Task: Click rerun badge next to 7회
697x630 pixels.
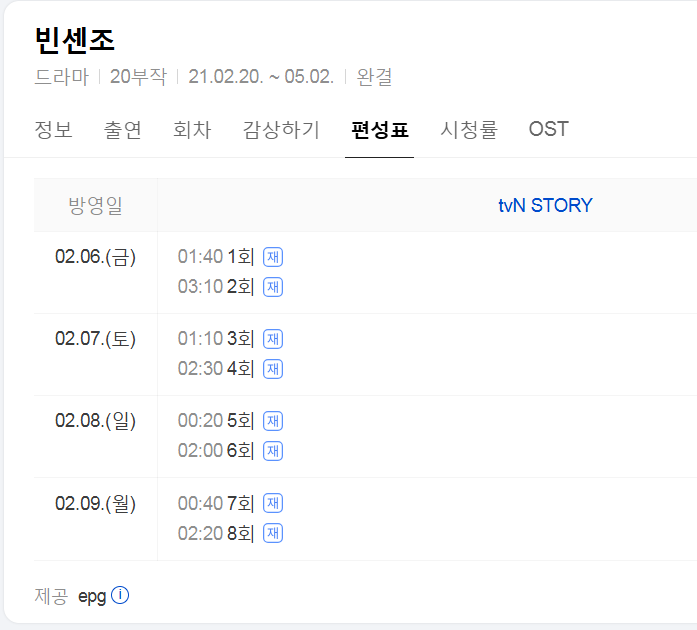Action: click(273, 503)
